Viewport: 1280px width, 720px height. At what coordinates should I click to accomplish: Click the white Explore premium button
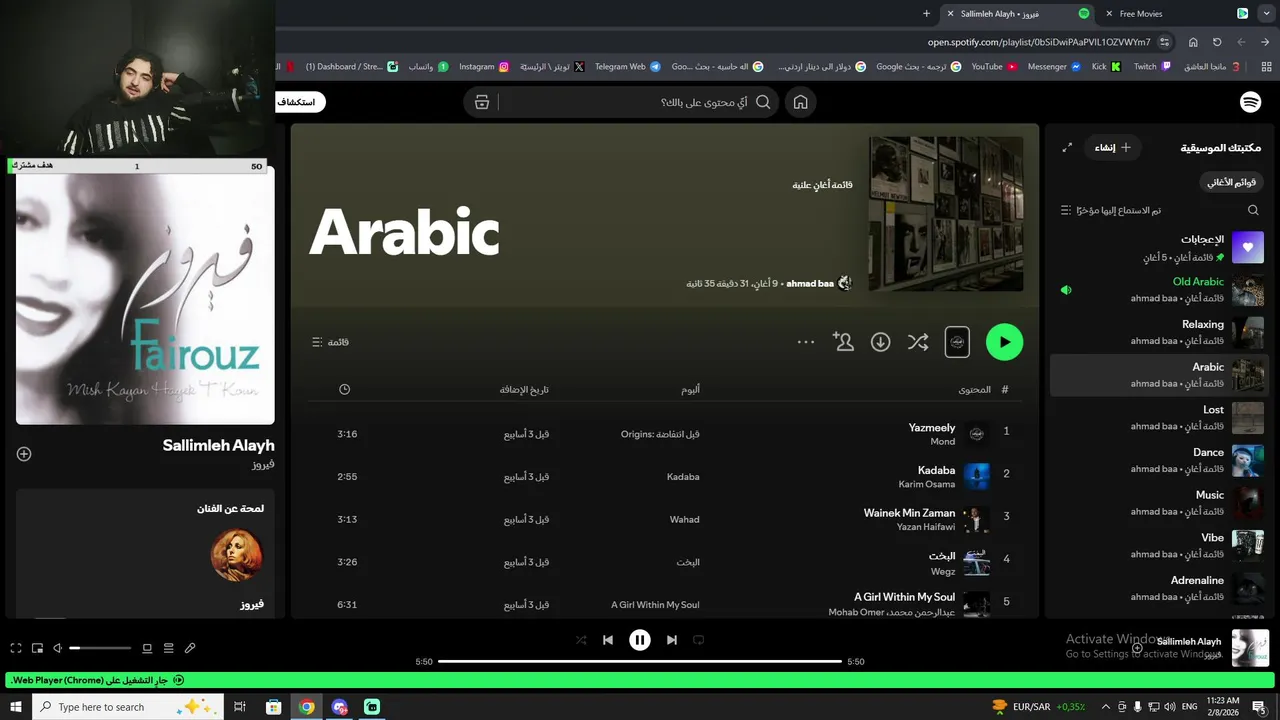pyautogui.click(x=300, y=102)
